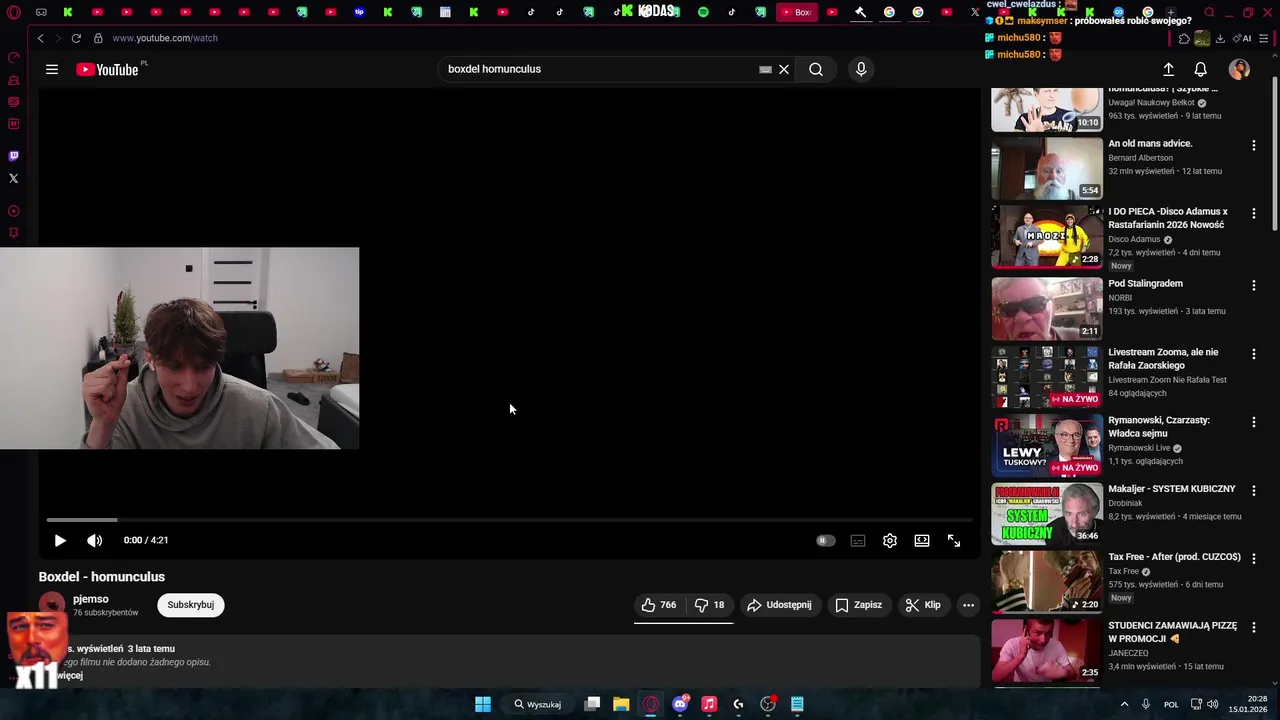Image resolution: width=1280 pixels, height=720 pixels.
Task: Open the pjemso channel name link
Action: tap(91, 599)
